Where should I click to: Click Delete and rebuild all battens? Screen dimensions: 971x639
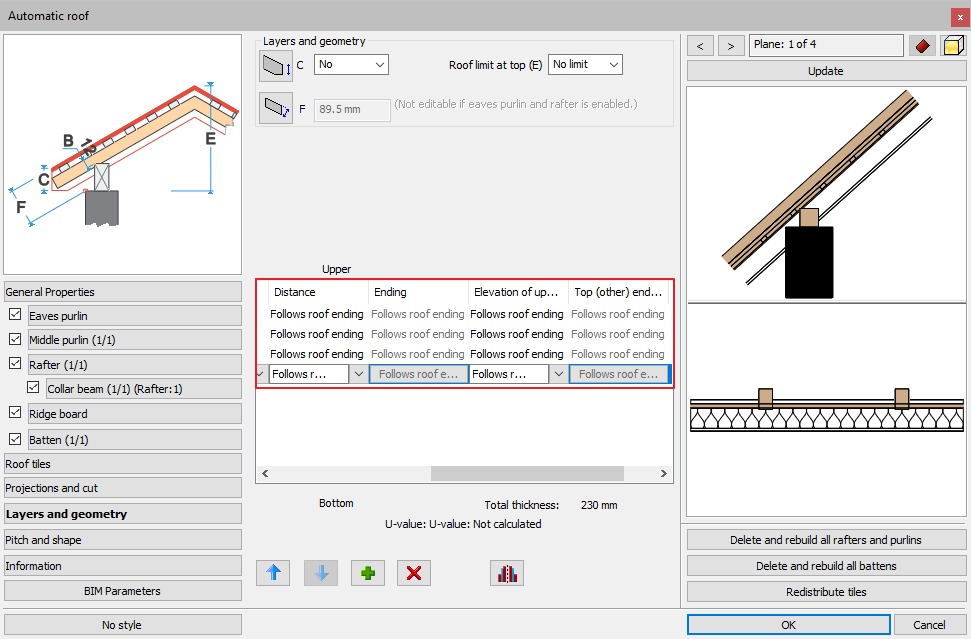point(825,566)
